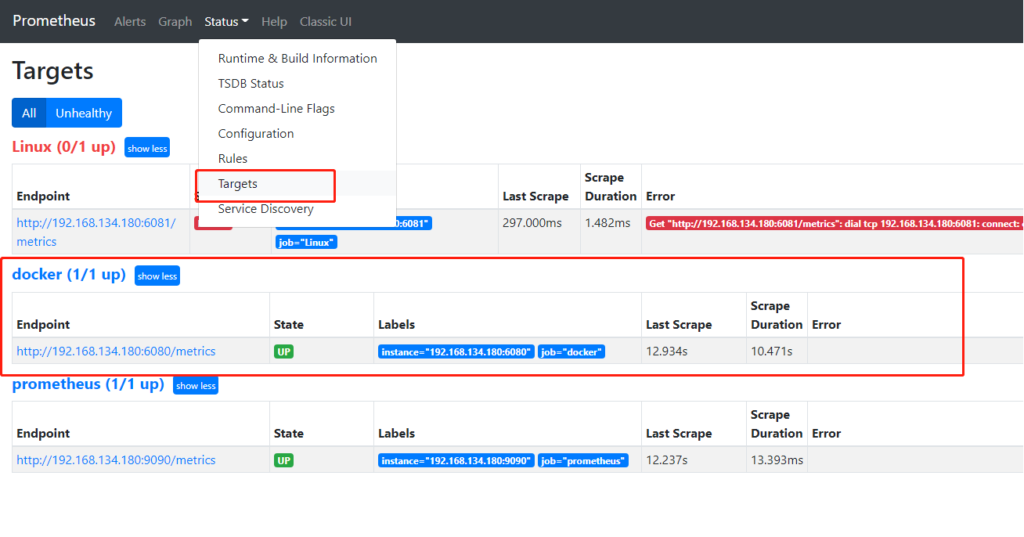
Task: Click UP state badge in docker row
Action: click(283, 352)
